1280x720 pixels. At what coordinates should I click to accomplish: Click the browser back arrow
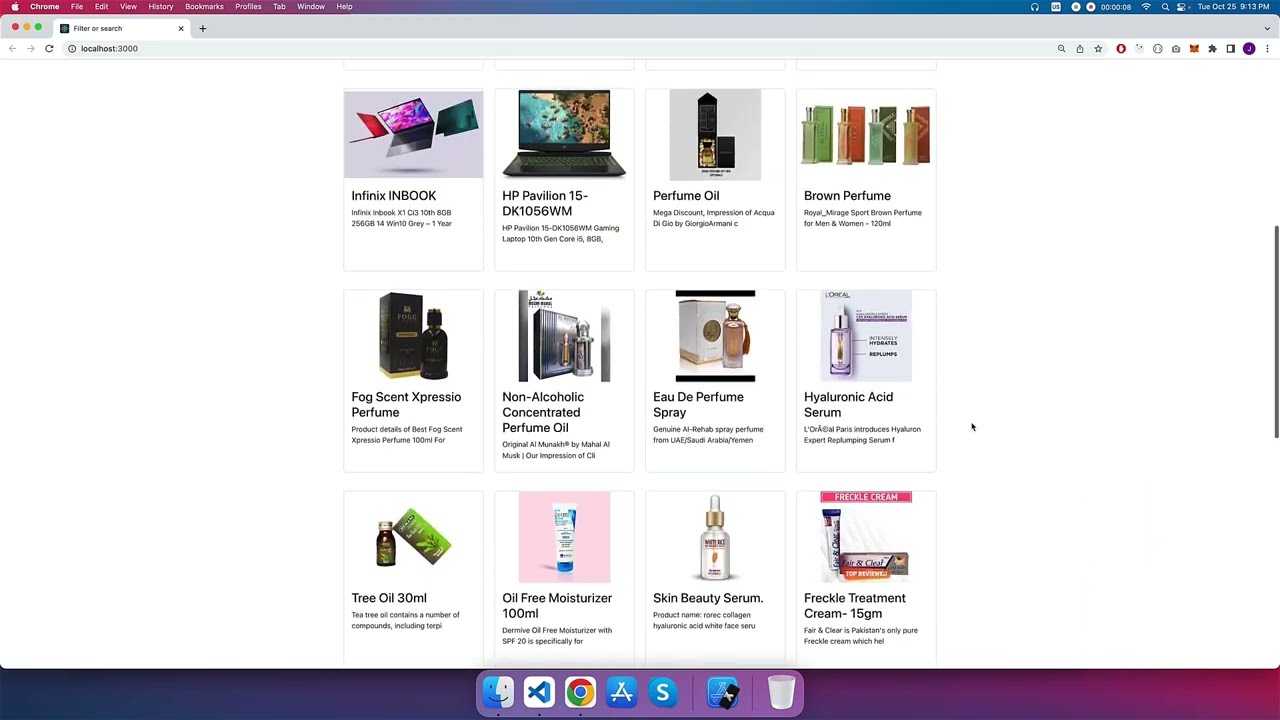coord(12,48)
